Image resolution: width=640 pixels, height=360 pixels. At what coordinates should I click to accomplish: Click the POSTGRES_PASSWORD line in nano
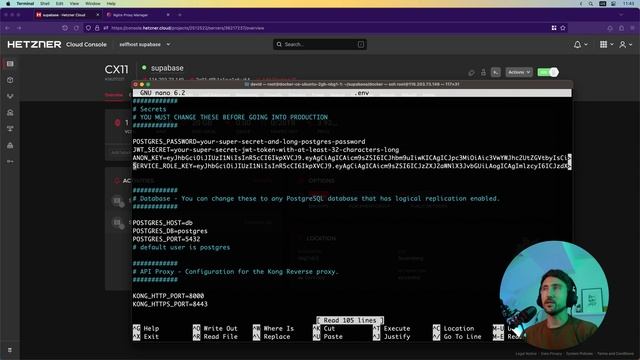click(x=249, y=142)
